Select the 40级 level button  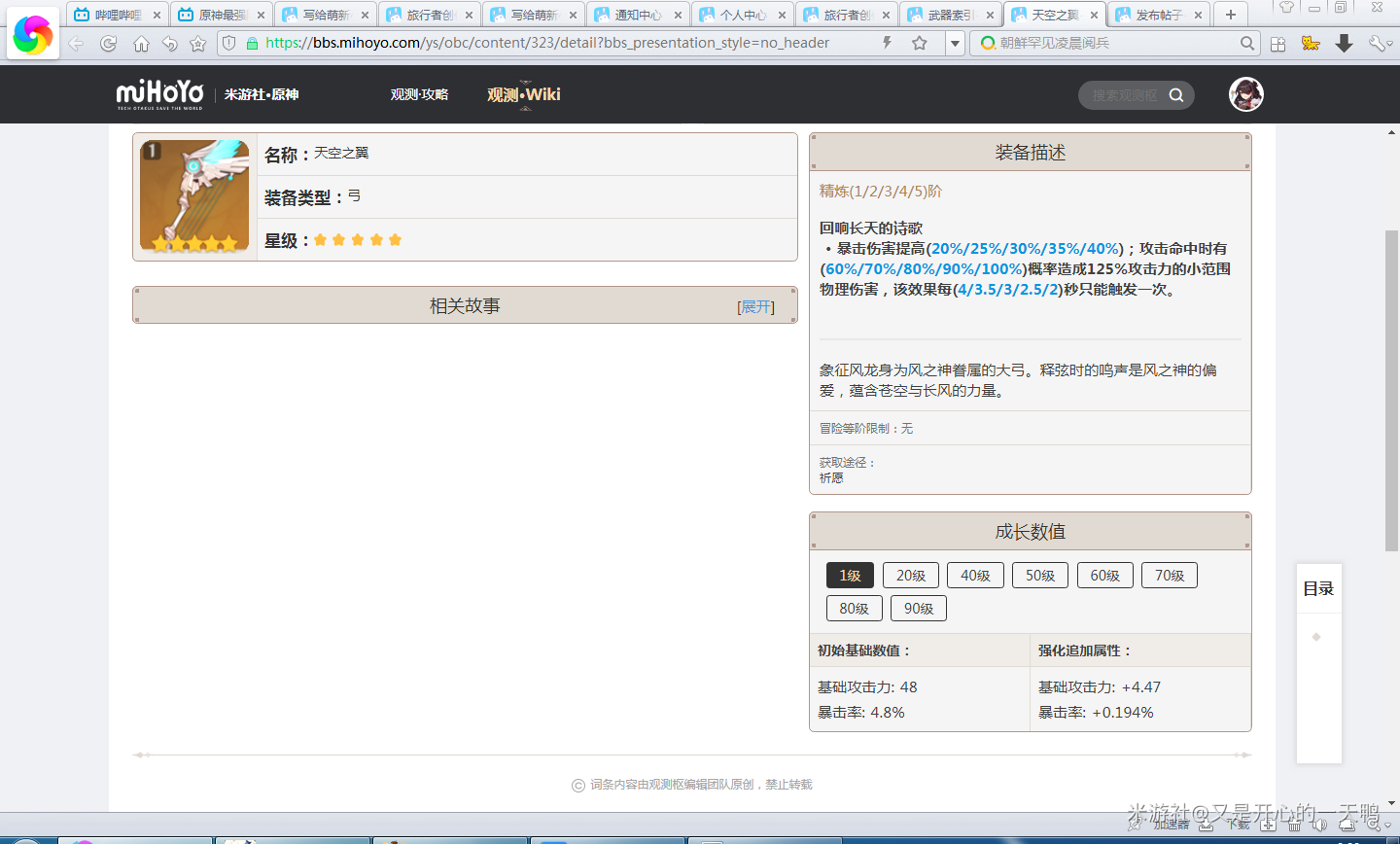pos(975,576)
